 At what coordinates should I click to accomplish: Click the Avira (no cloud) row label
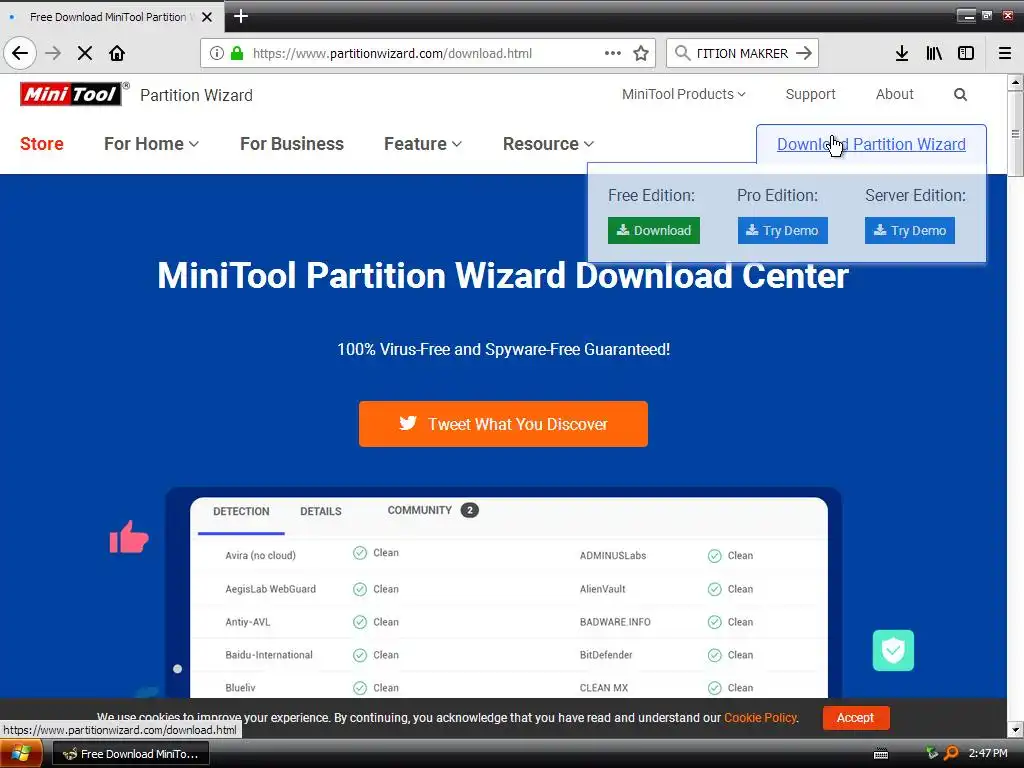coord(261,555)
